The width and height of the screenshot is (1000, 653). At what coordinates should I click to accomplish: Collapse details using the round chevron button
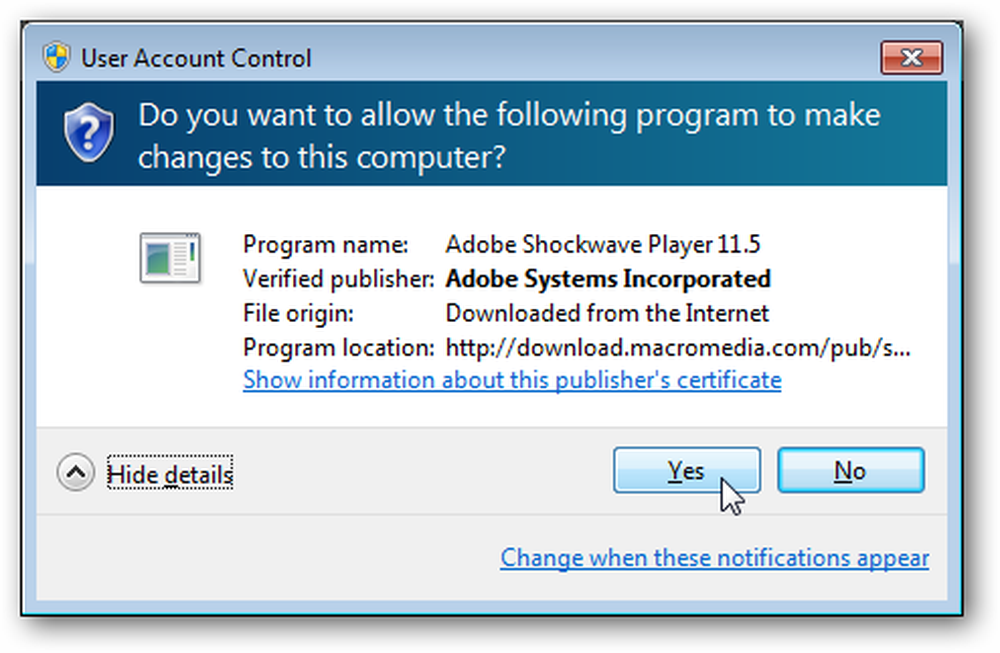click(75, 473)
